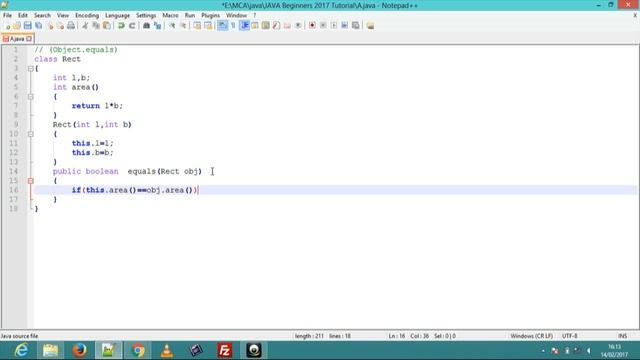Click the 'Java source file' status text

[19, 336]
